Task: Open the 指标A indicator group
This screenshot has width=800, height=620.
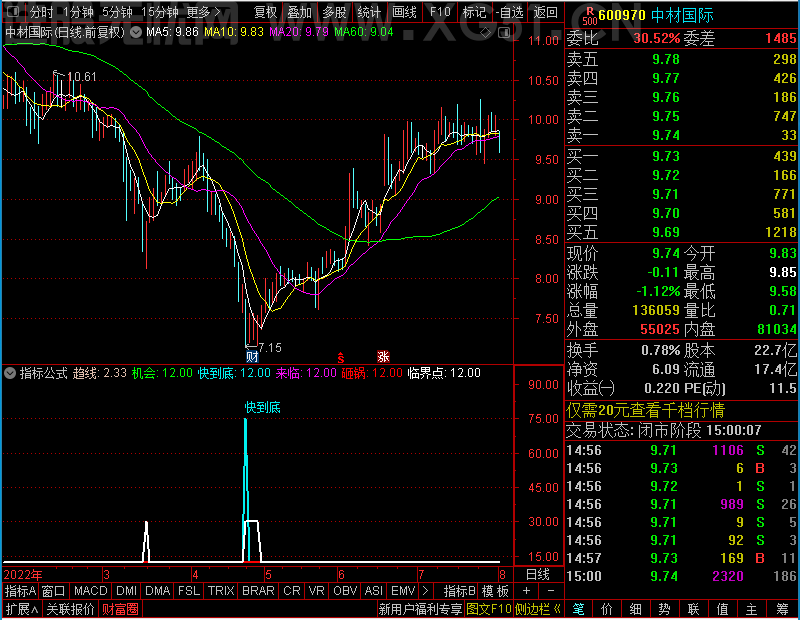Action: (20, 591)
